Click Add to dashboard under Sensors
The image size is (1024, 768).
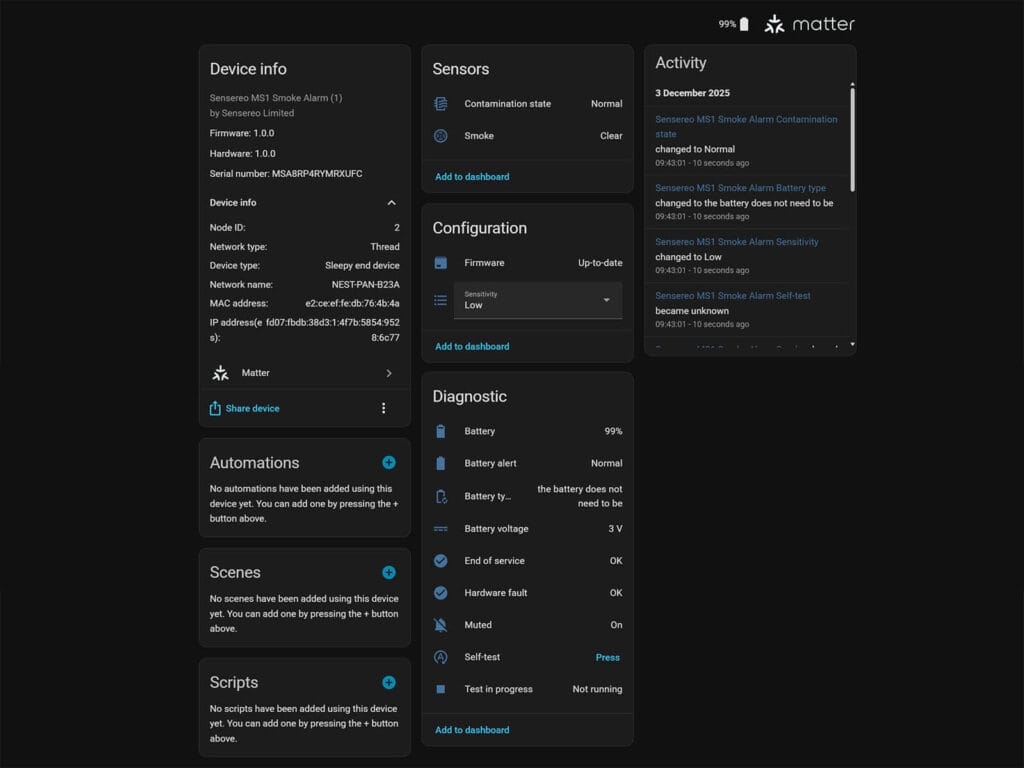click(471, 176)
